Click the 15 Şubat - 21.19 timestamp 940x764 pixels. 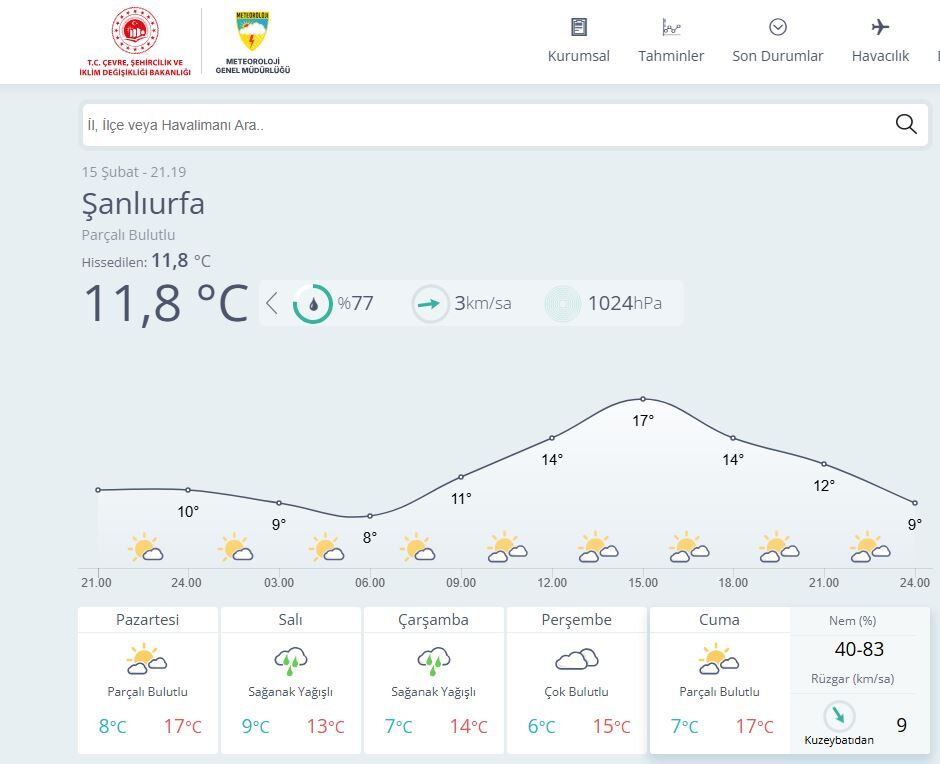pyautogui.click(x=134, y=172)
